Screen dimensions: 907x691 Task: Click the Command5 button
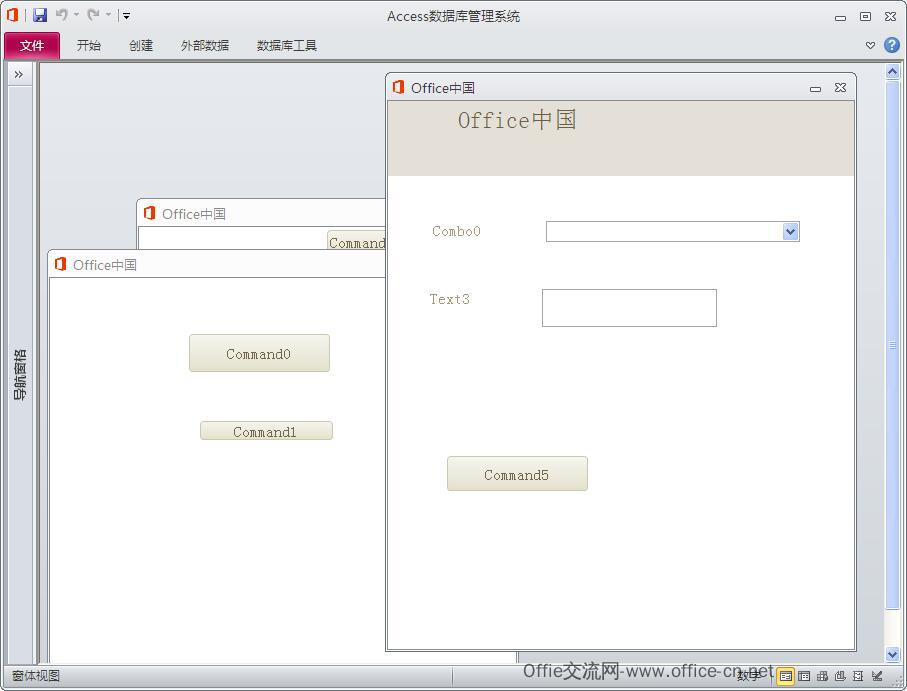[x=517, y=474]
